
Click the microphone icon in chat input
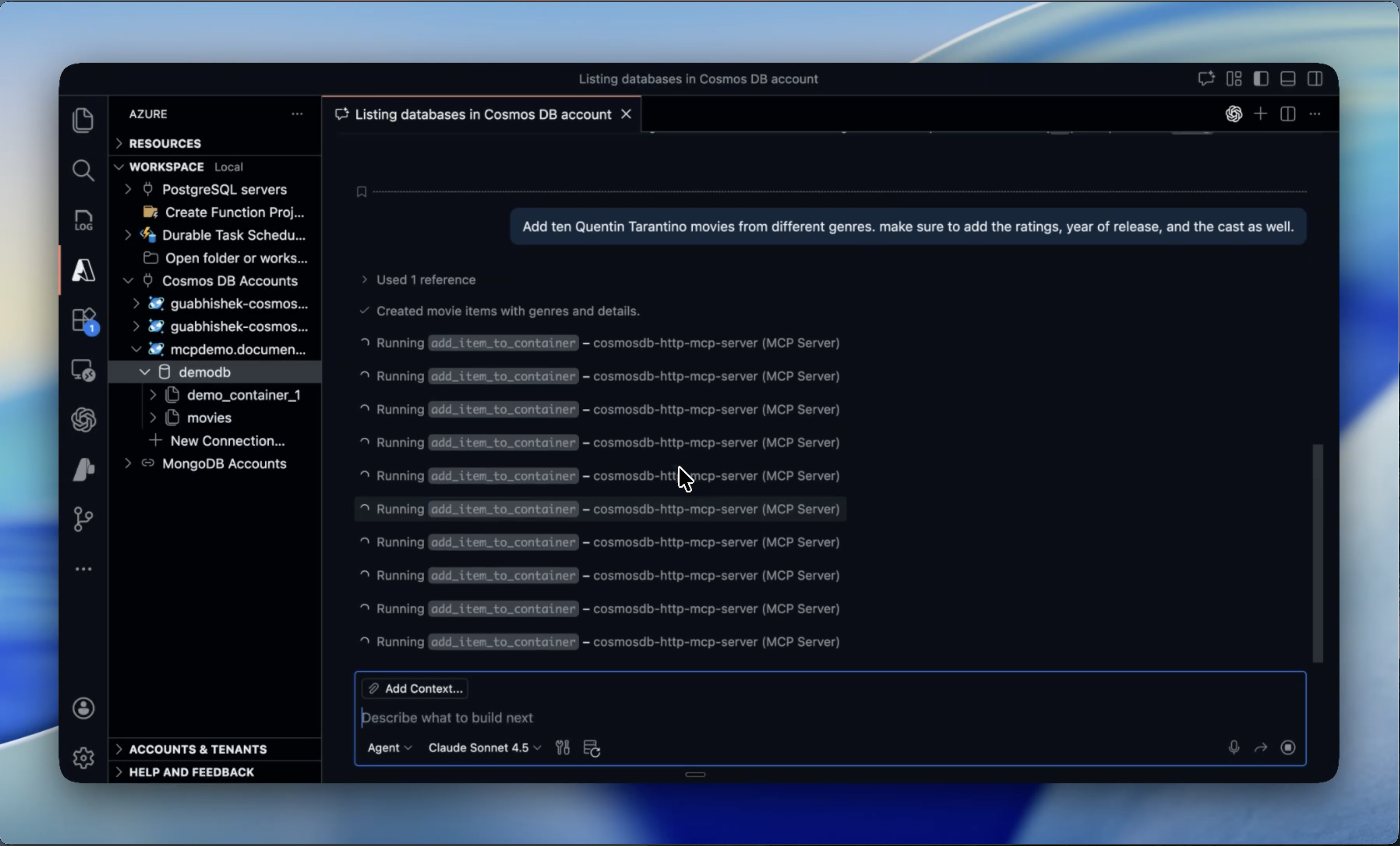pyautogui.click(x=1233, y=748)
